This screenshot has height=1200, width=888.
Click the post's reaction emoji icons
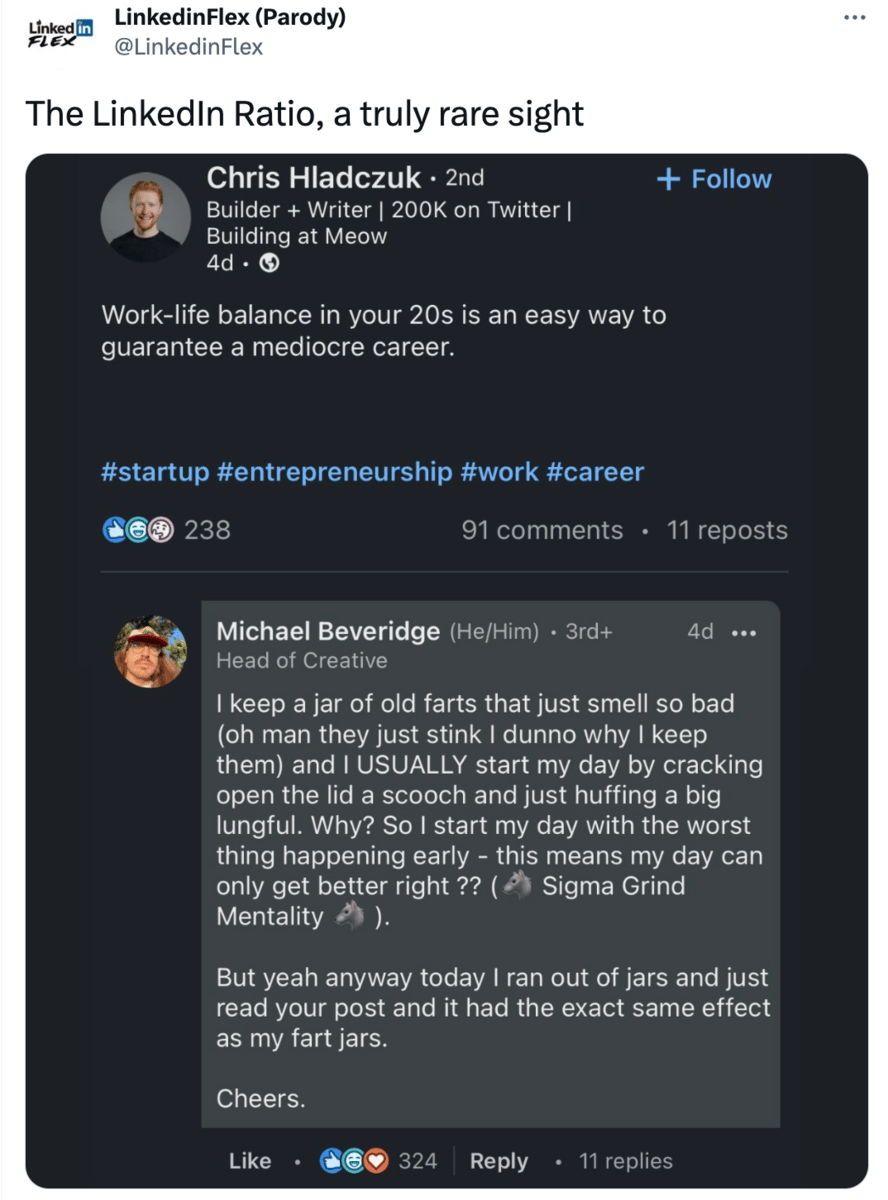pyautogui.click(x=138, y=530)
